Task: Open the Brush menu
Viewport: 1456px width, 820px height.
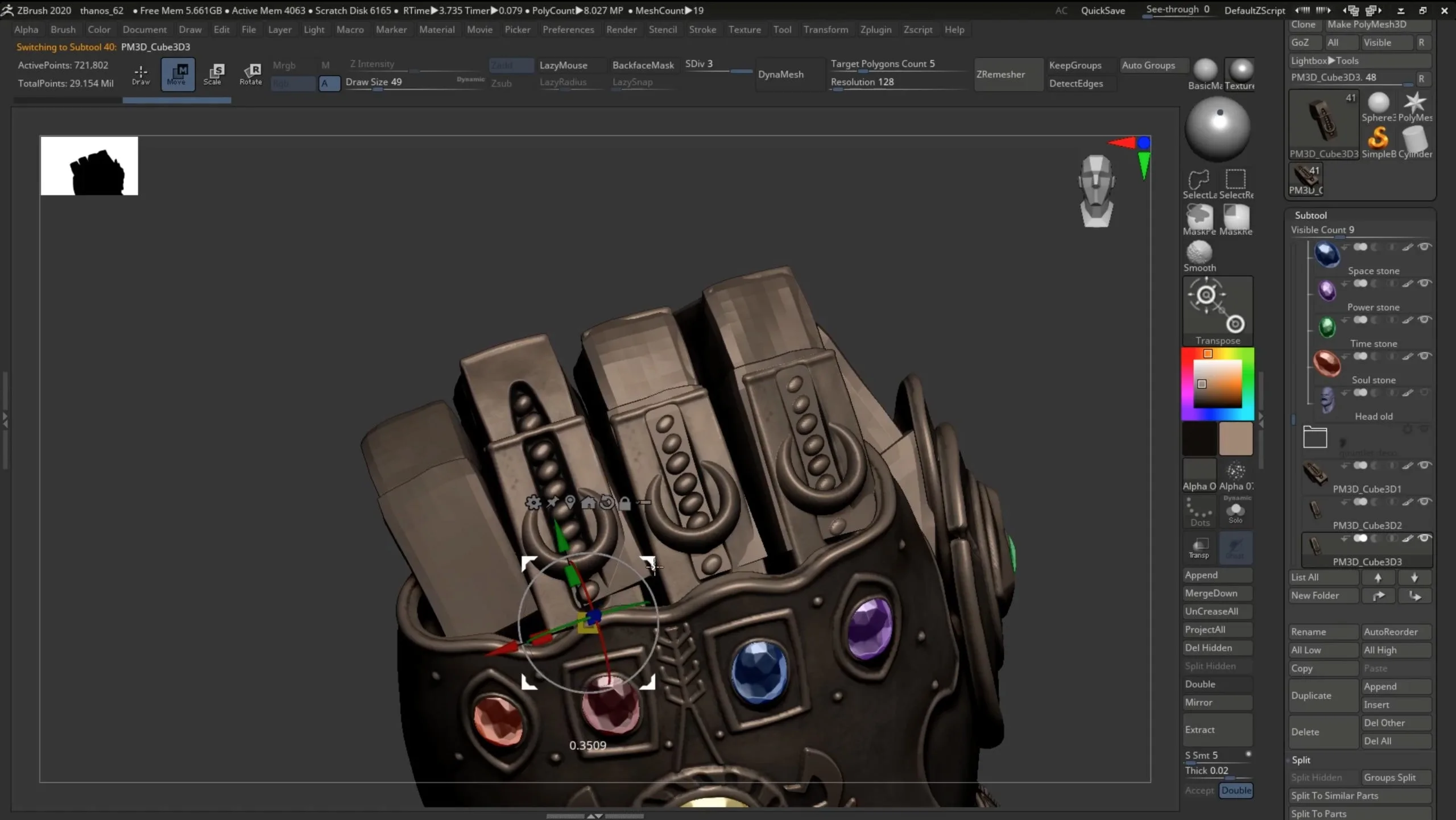Action: 63,30
